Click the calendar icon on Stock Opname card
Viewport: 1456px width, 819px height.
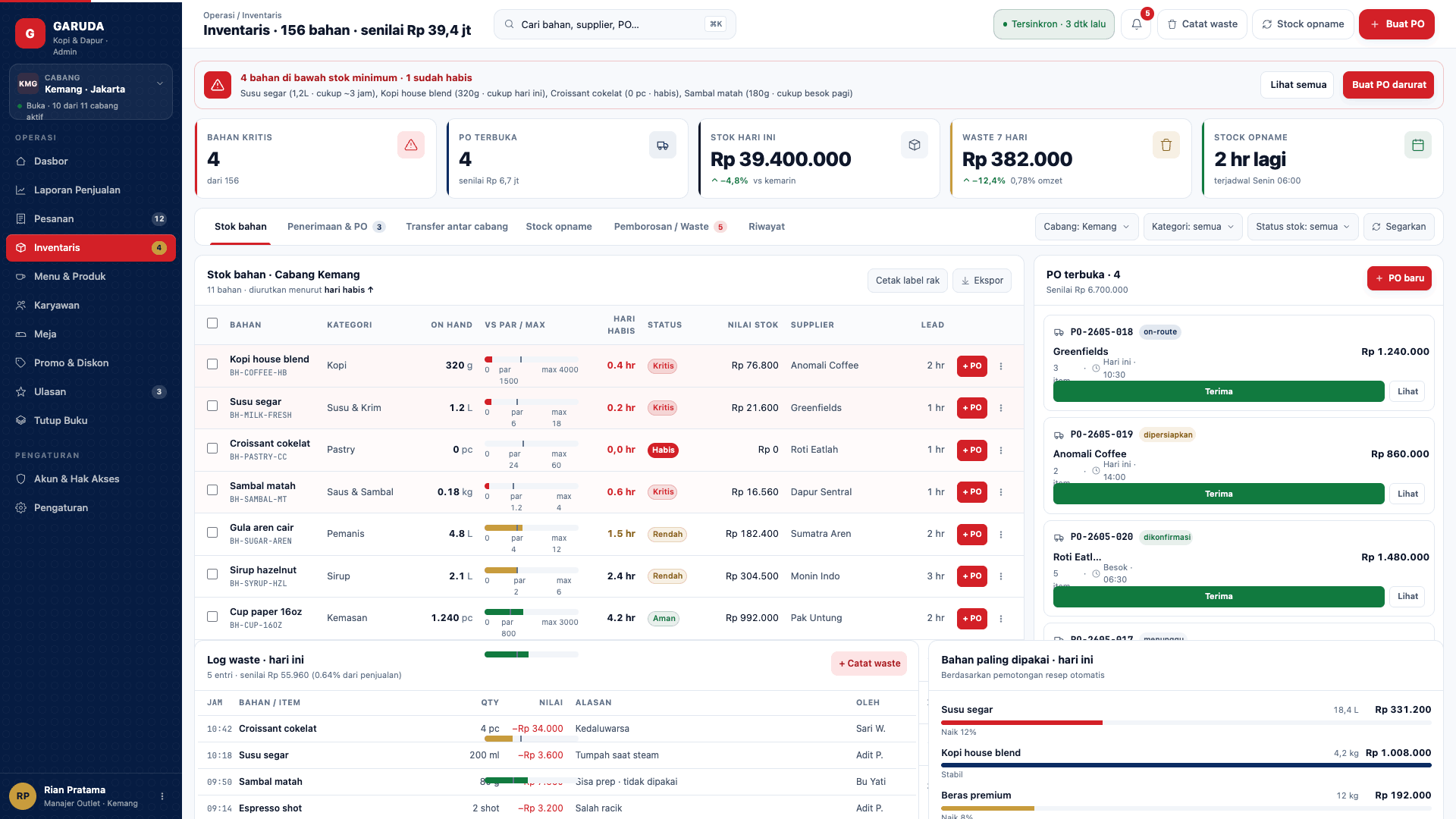click(1417, 145)
